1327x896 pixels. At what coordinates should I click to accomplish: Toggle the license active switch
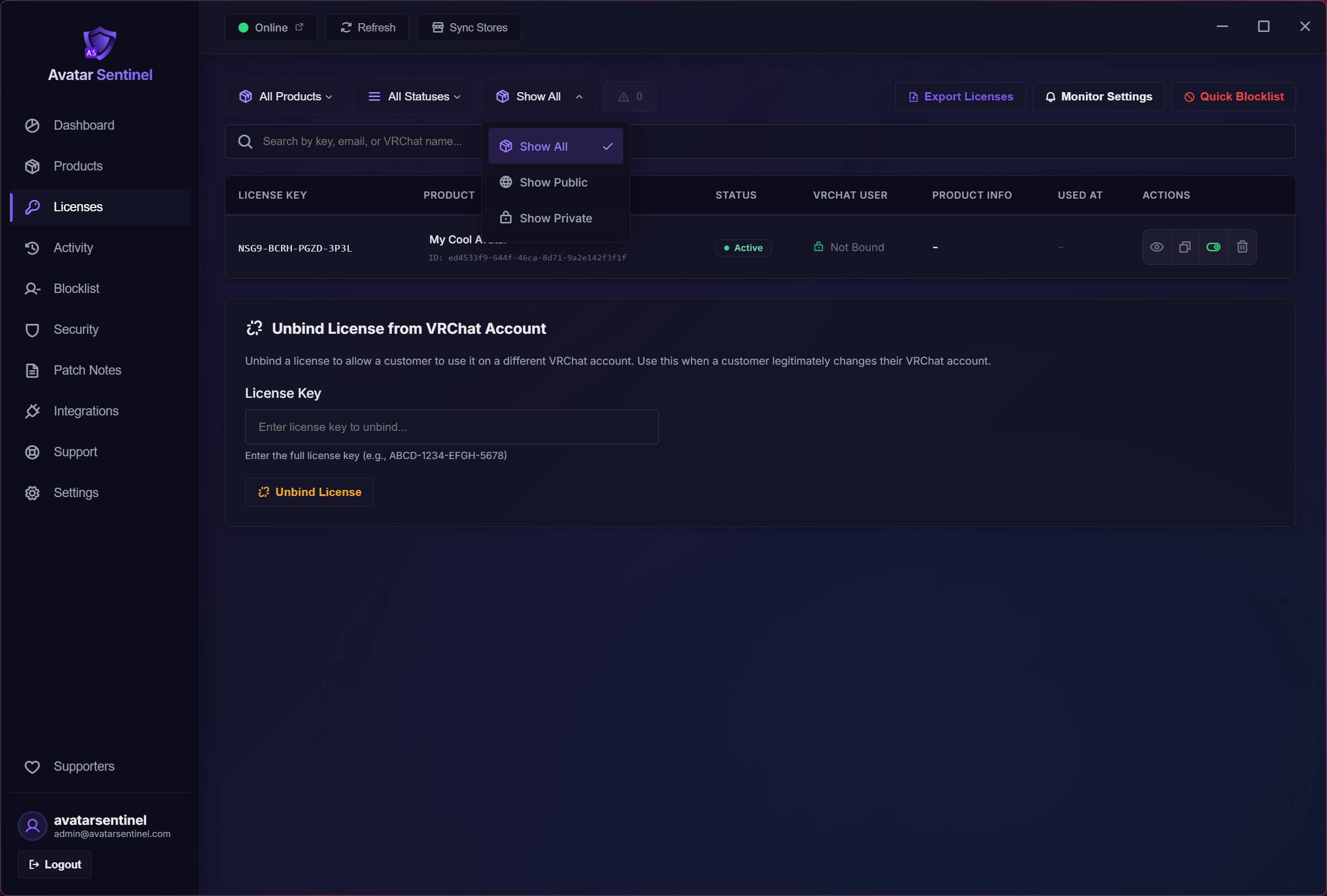(x=1213, y=247)
